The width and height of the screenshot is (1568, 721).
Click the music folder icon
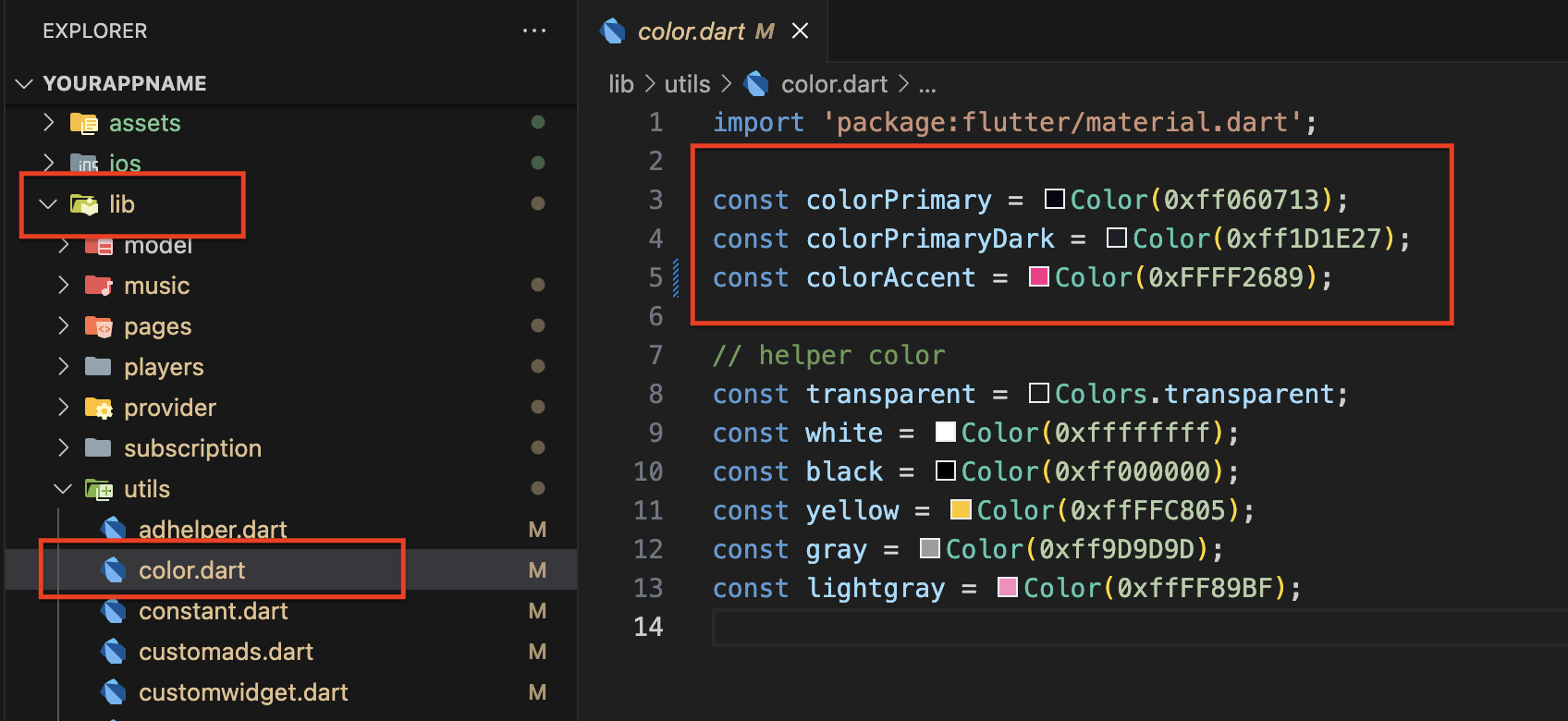coord(98,286)
